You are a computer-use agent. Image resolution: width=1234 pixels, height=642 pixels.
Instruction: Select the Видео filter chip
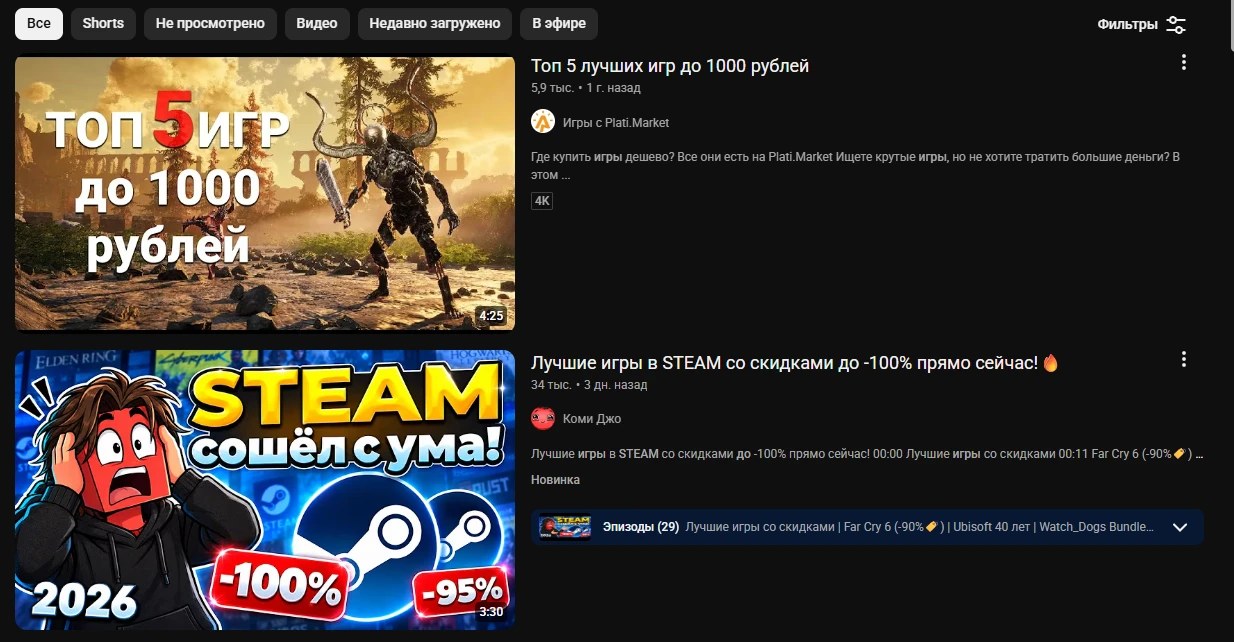[317, 24]
